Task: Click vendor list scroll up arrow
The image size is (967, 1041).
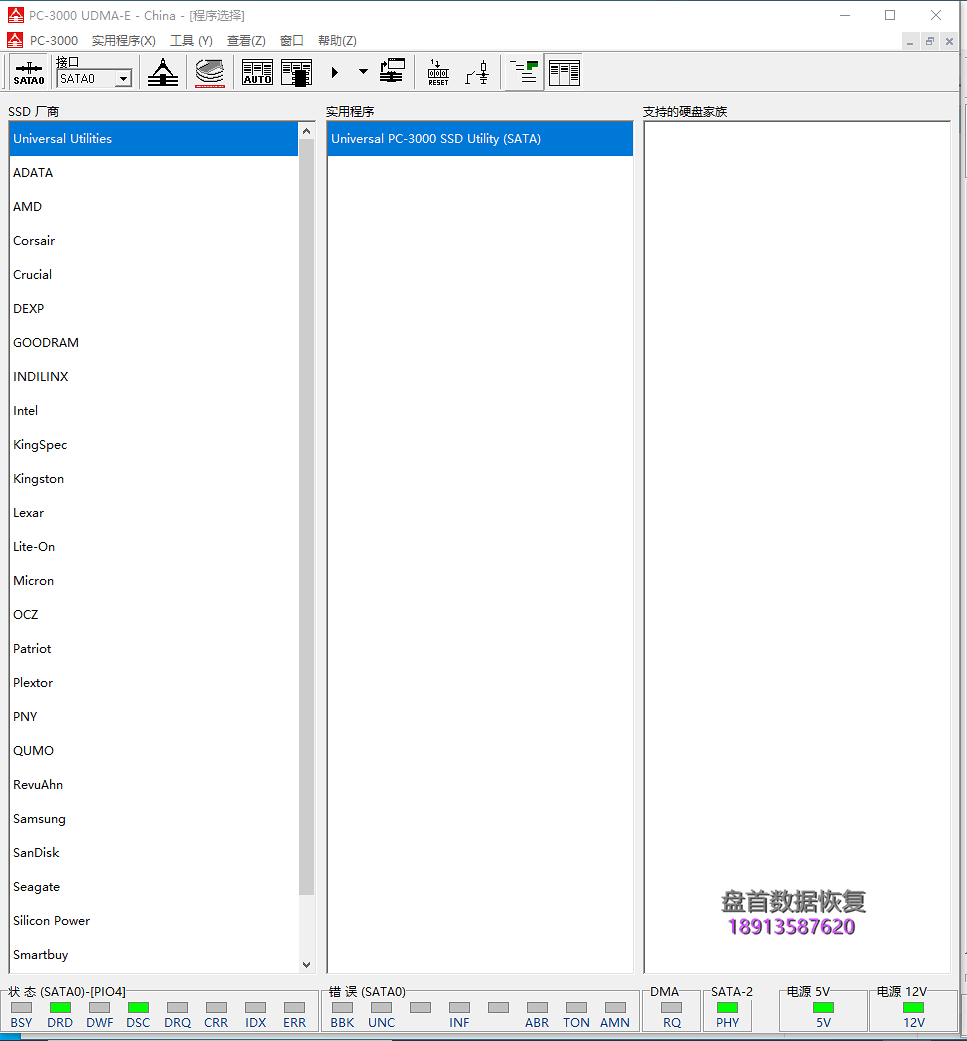Action: (x=306, y=131)
